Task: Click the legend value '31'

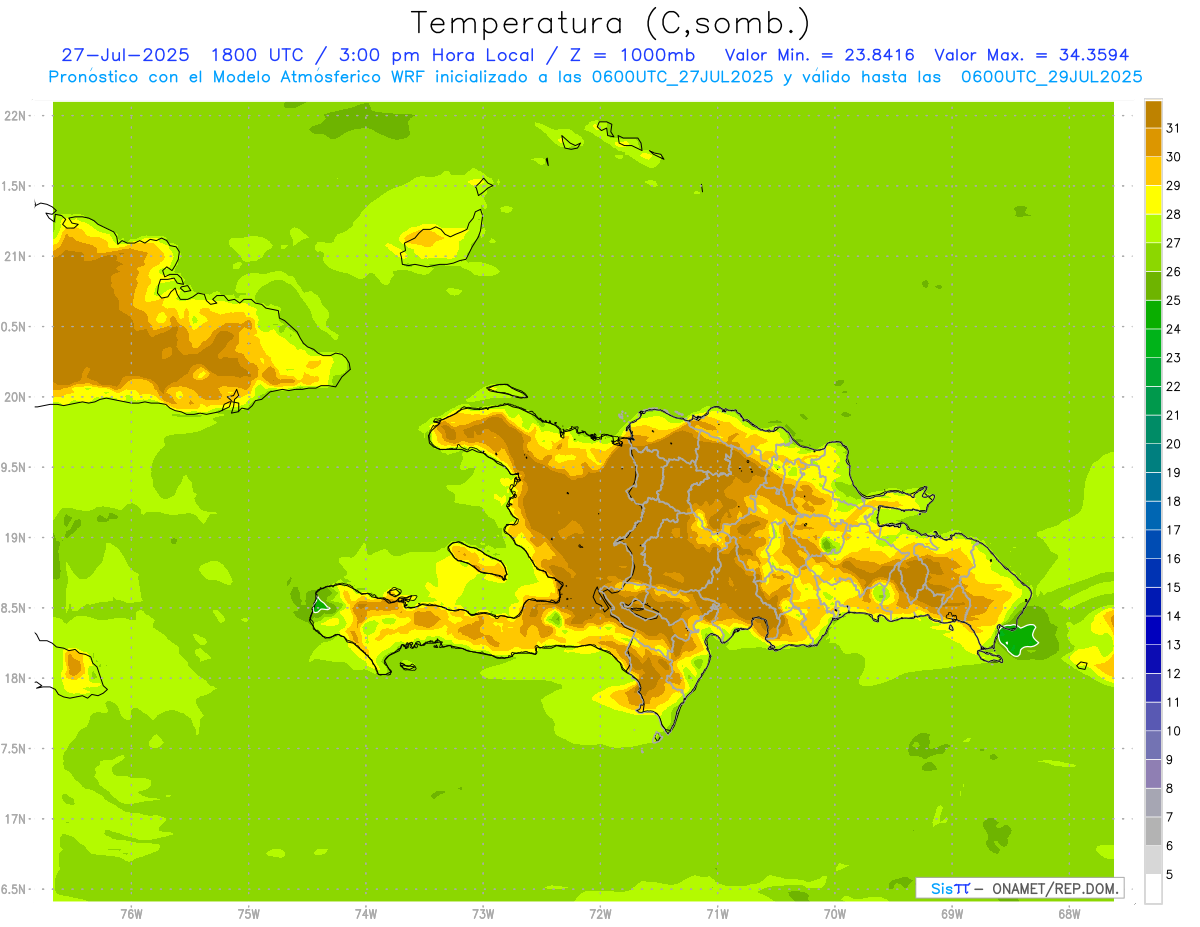Action: pos(1173,128)
